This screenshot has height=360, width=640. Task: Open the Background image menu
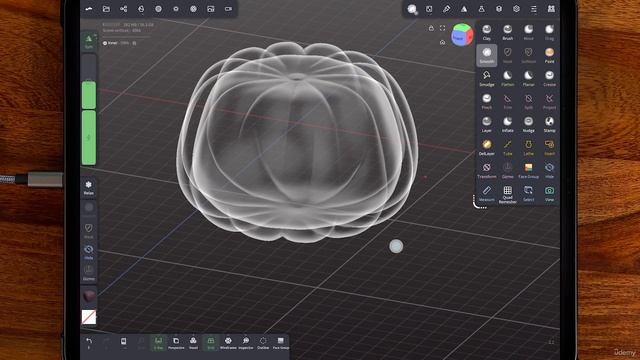point(211,9)
